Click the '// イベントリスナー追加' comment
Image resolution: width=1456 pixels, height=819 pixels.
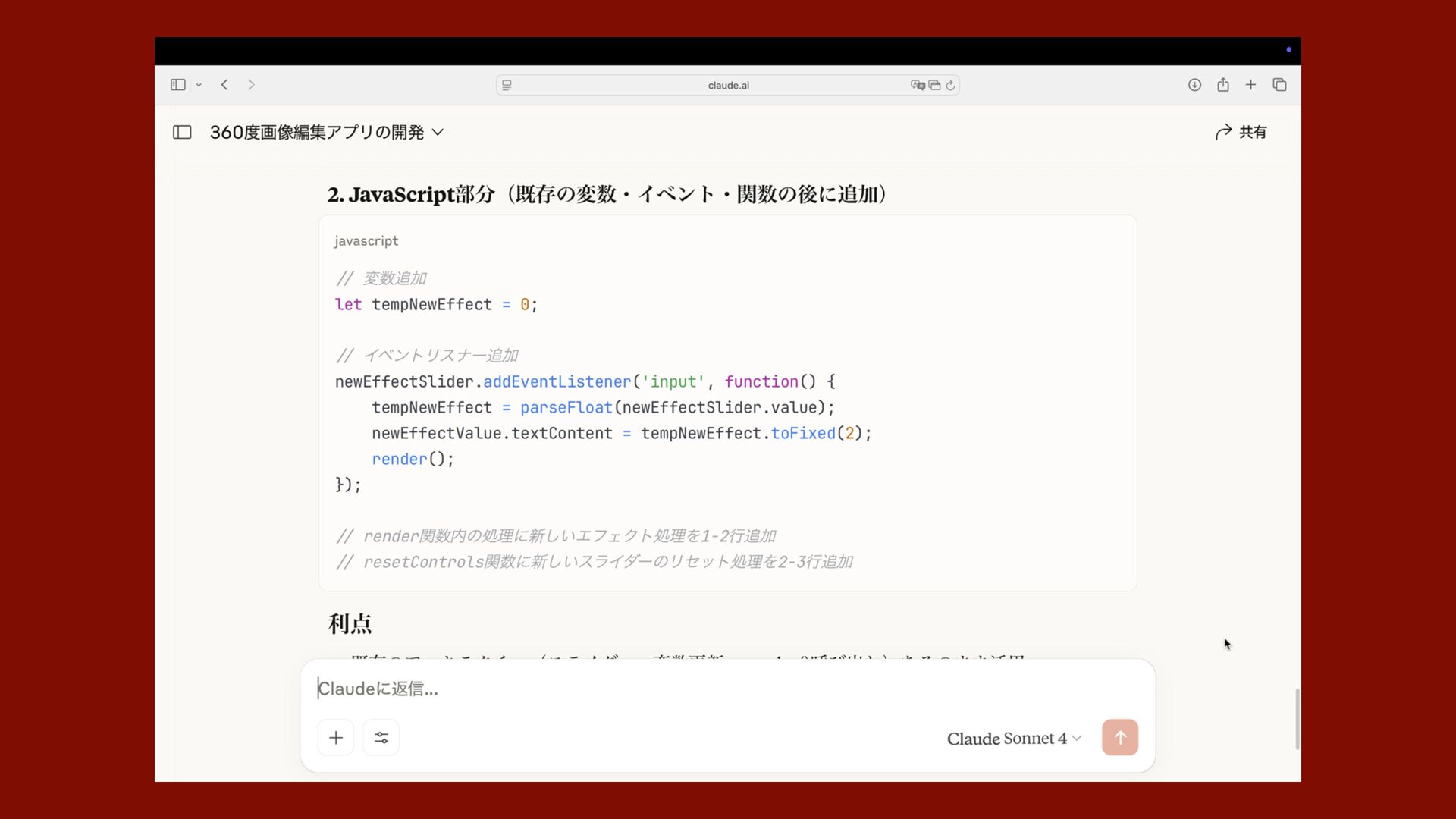point(427,356)
